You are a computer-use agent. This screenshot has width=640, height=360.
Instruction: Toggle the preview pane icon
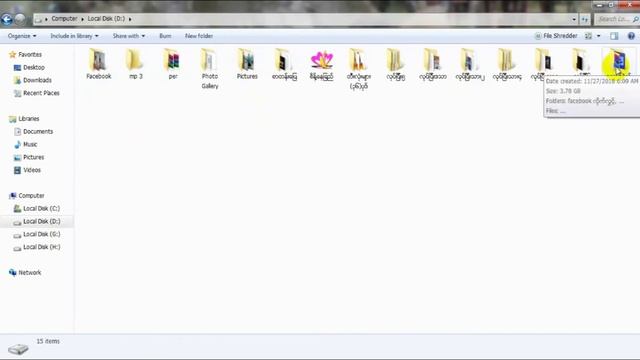(x=614, y=36)
